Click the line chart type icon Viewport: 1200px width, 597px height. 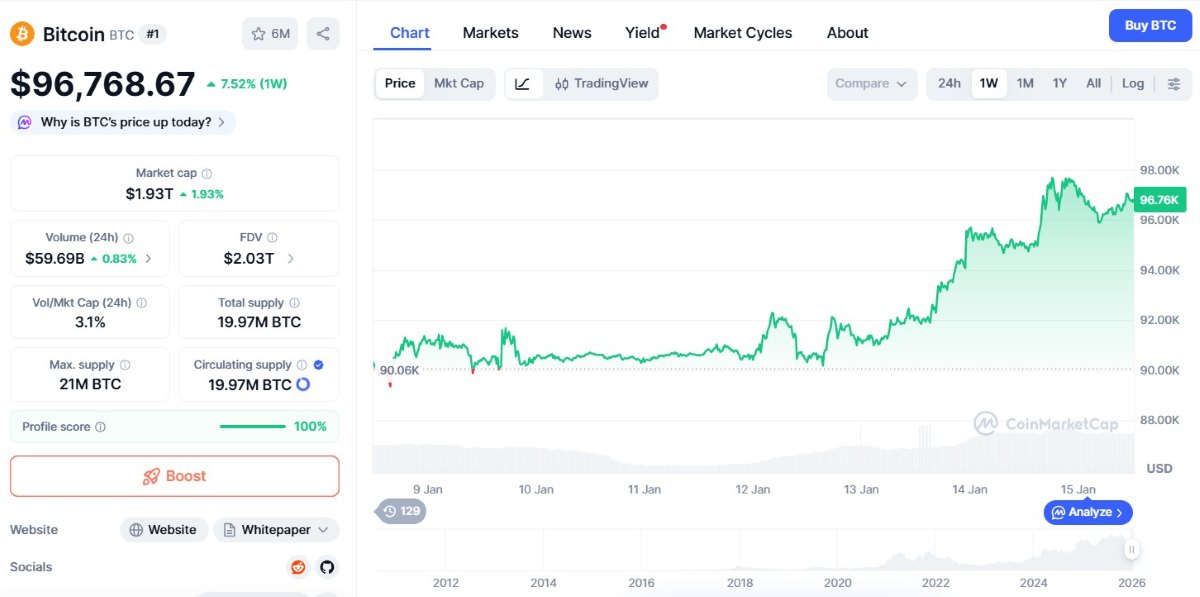(523, 84)
